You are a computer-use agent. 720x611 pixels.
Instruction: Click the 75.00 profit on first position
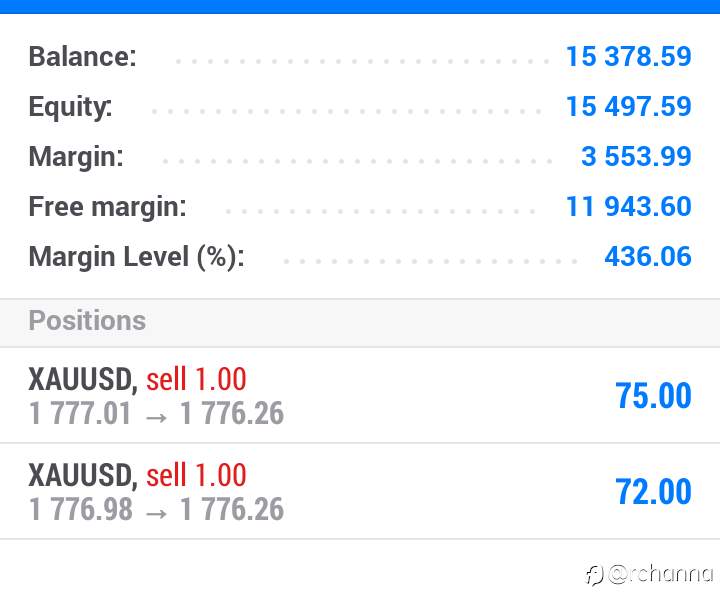click(x=653, y=396)
